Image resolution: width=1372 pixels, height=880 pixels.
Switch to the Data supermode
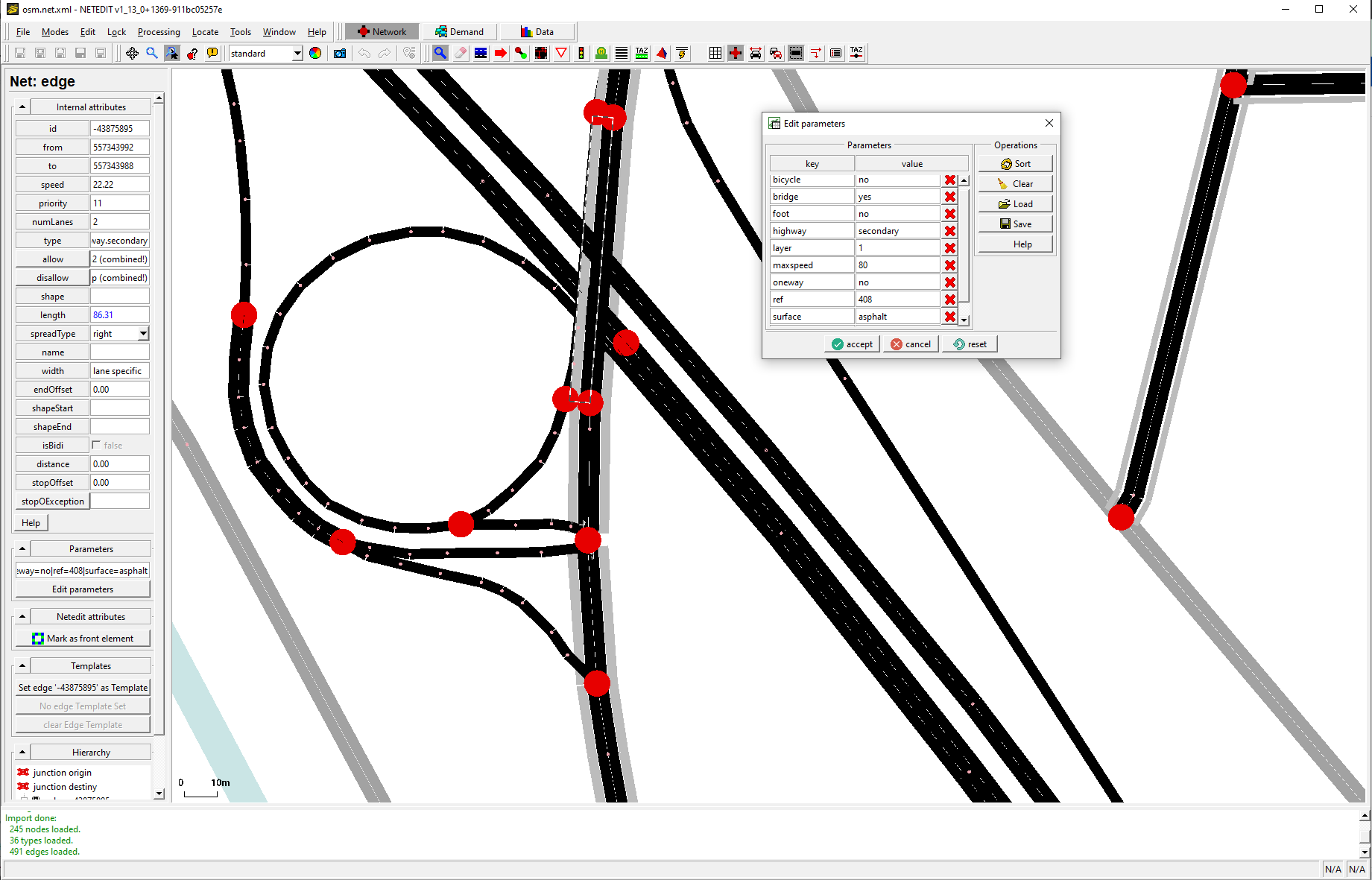point(537,31)
